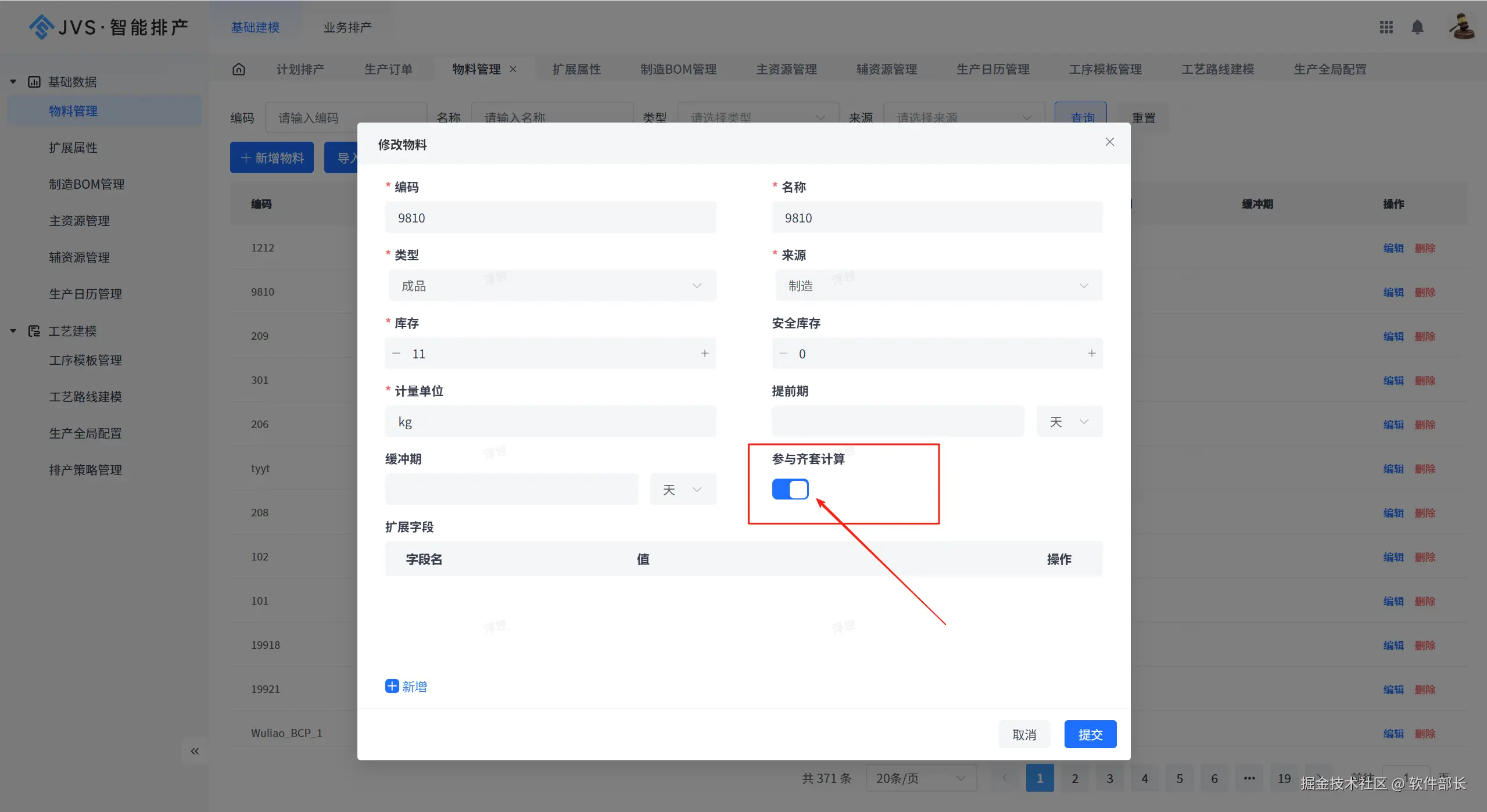Click the 计量单位 input field
The width and height of the screenshot is (1487, 812).
(x=550, y=422)
